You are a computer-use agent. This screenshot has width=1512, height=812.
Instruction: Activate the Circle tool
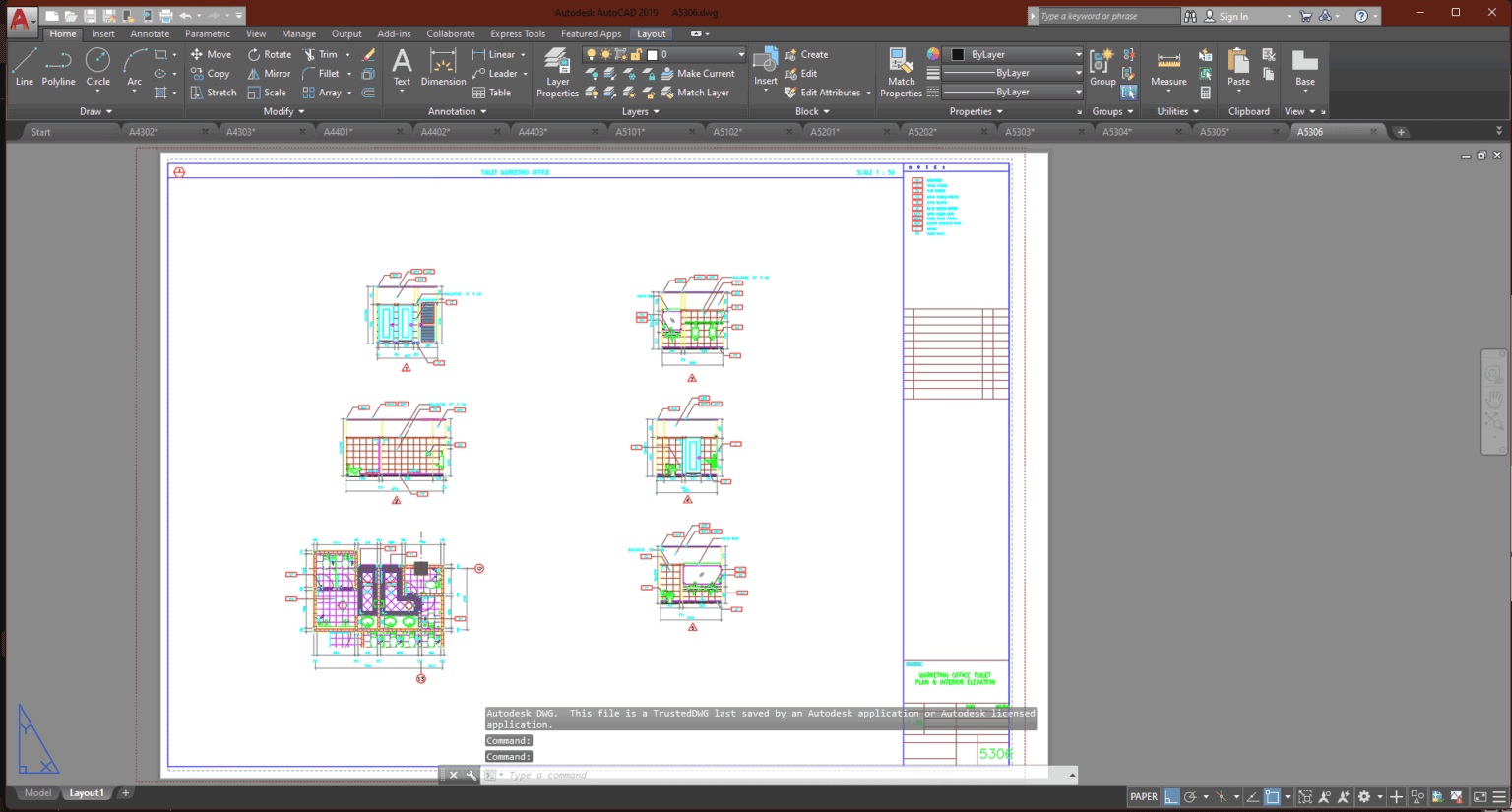coord(97,67)
